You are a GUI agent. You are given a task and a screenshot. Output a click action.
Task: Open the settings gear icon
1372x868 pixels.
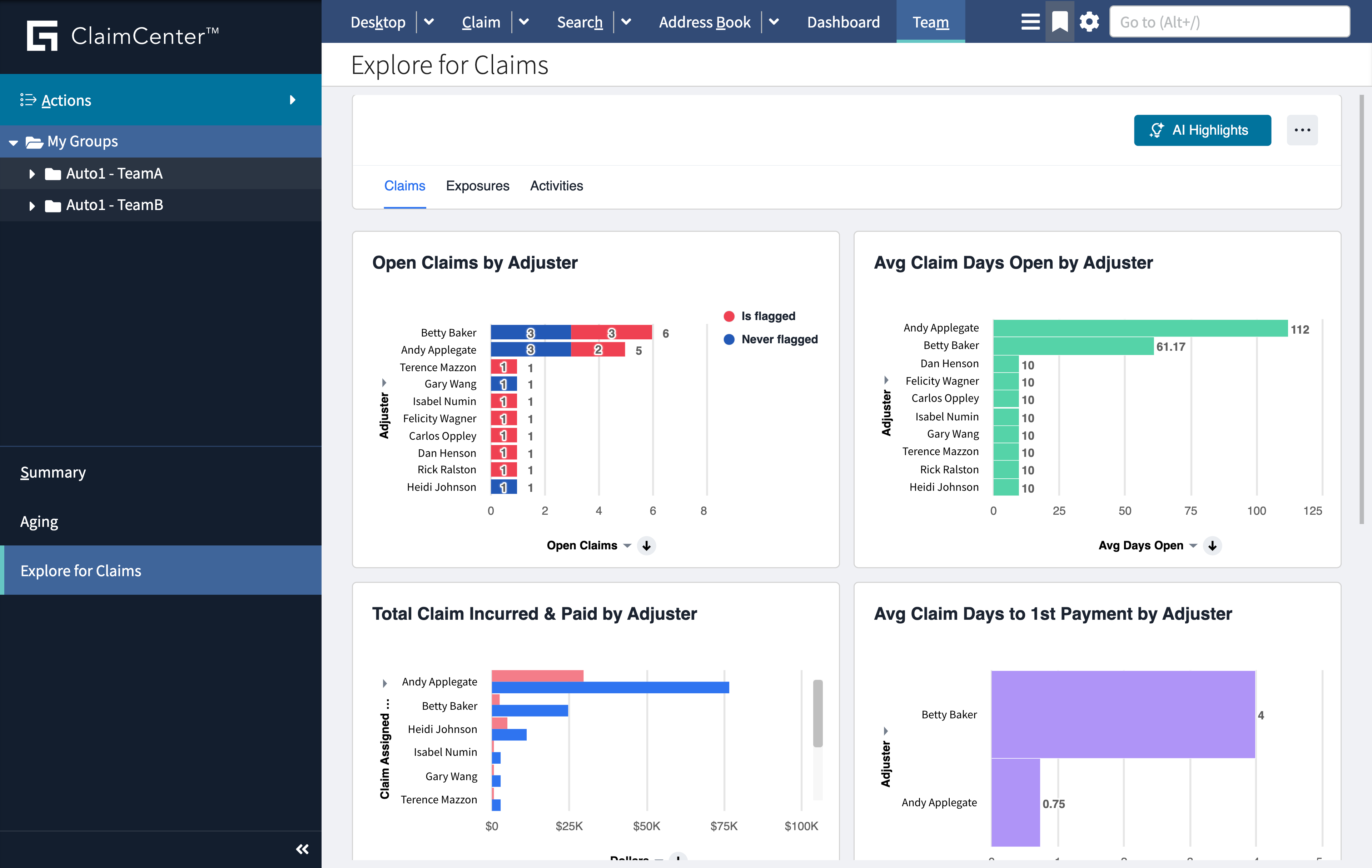pos(1089,22)
